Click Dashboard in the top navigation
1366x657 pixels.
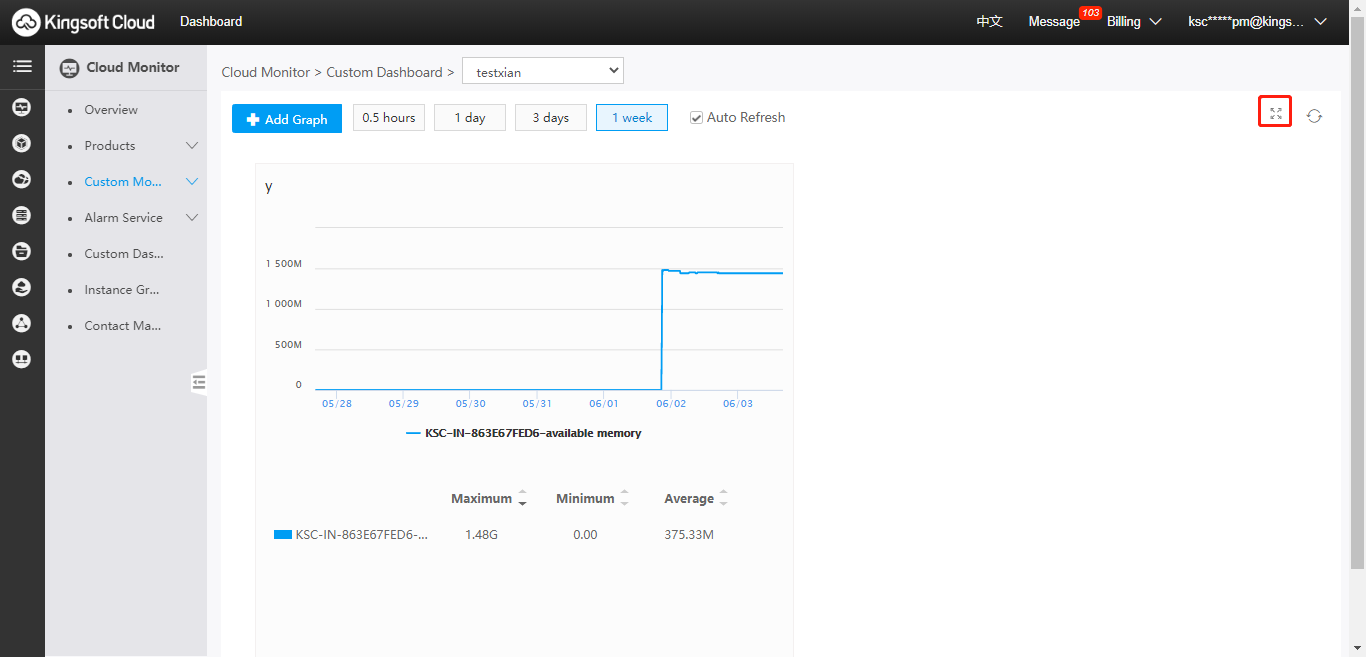click(x=211, y=21)
